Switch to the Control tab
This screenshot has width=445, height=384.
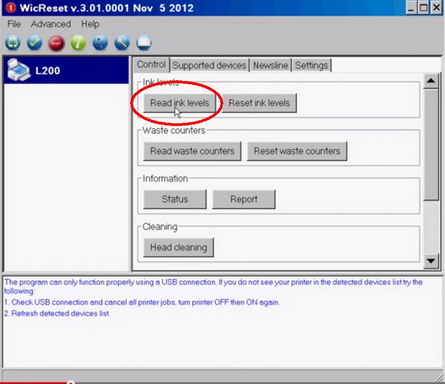[151, 64]
